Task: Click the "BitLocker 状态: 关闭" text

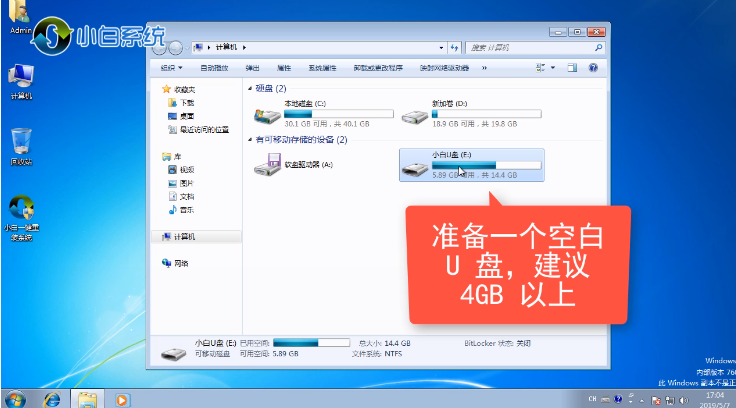Action: (498, 343)
